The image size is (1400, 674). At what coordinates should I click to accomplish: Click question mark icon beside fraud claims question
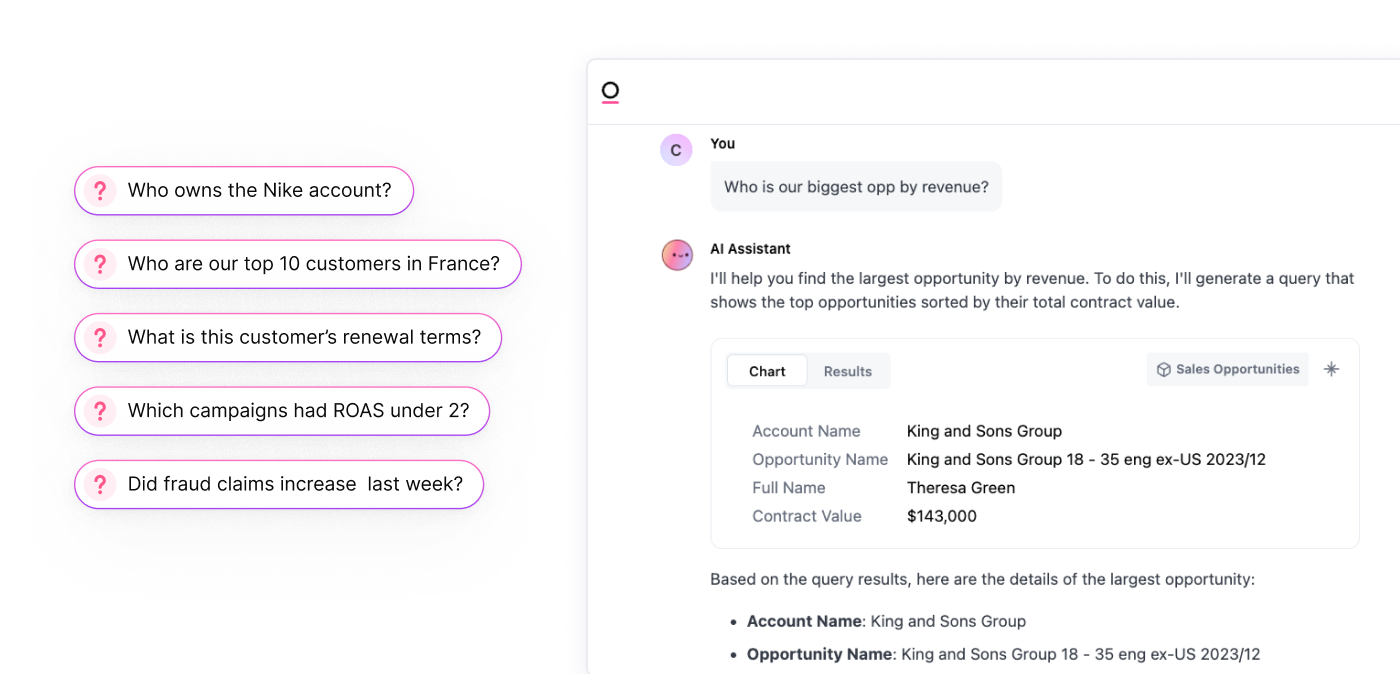[100, 485]
